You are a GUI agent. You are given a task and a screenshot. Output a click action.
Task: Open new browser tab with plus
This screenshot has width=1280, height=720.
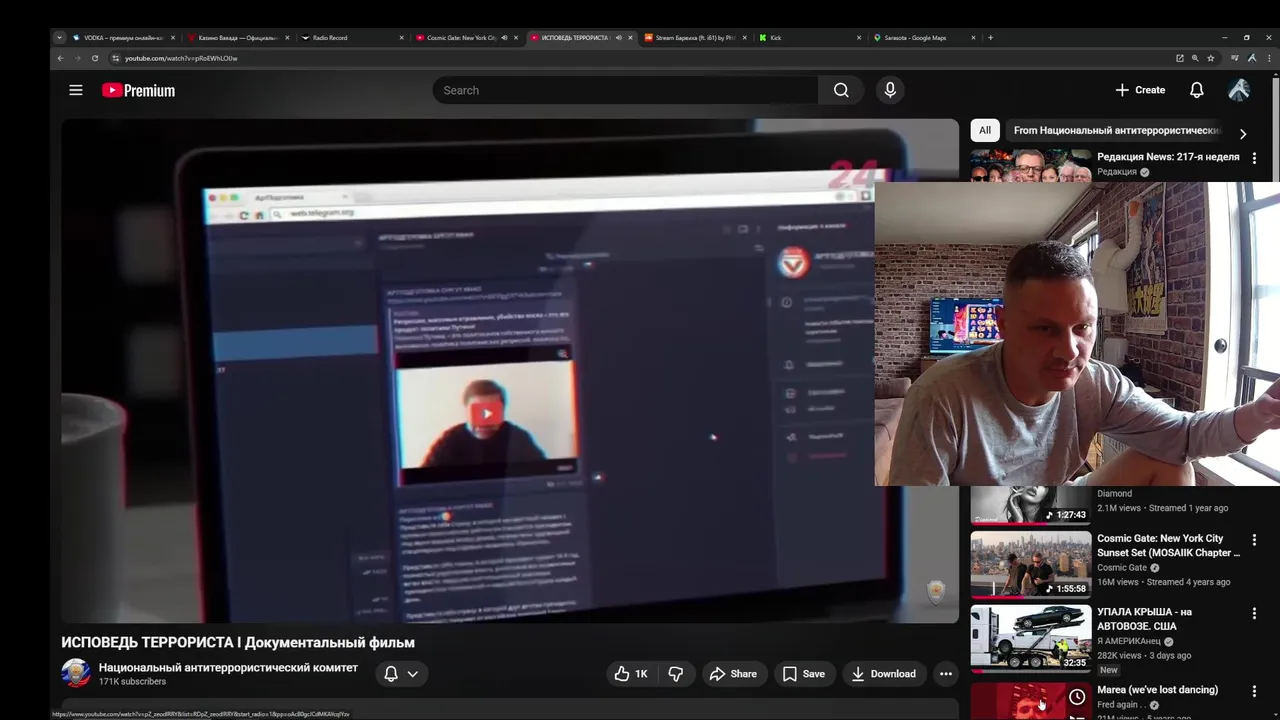[990, 38]
